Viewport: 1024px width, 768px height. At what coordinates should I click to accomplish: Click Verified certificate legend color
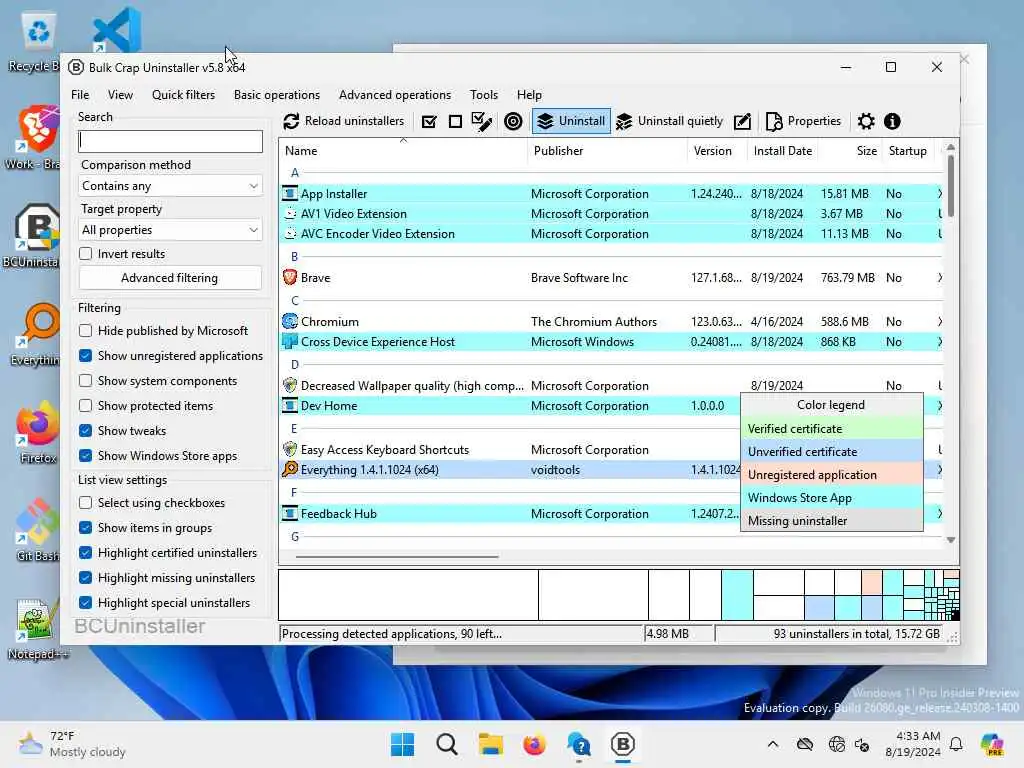[831, 429]
